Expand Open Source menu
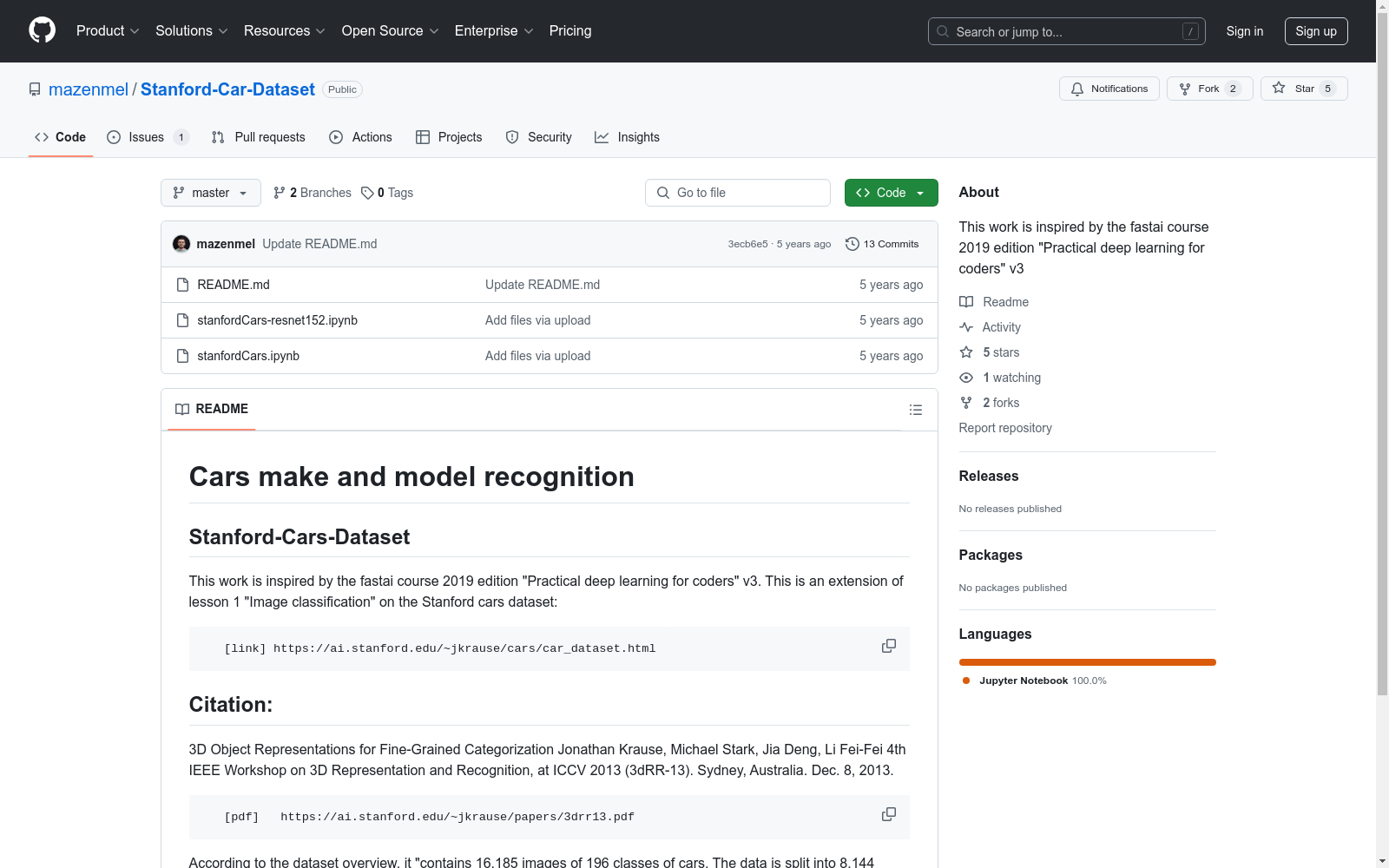The width and height of the screenshot is (1389, 868). [390, 30]
